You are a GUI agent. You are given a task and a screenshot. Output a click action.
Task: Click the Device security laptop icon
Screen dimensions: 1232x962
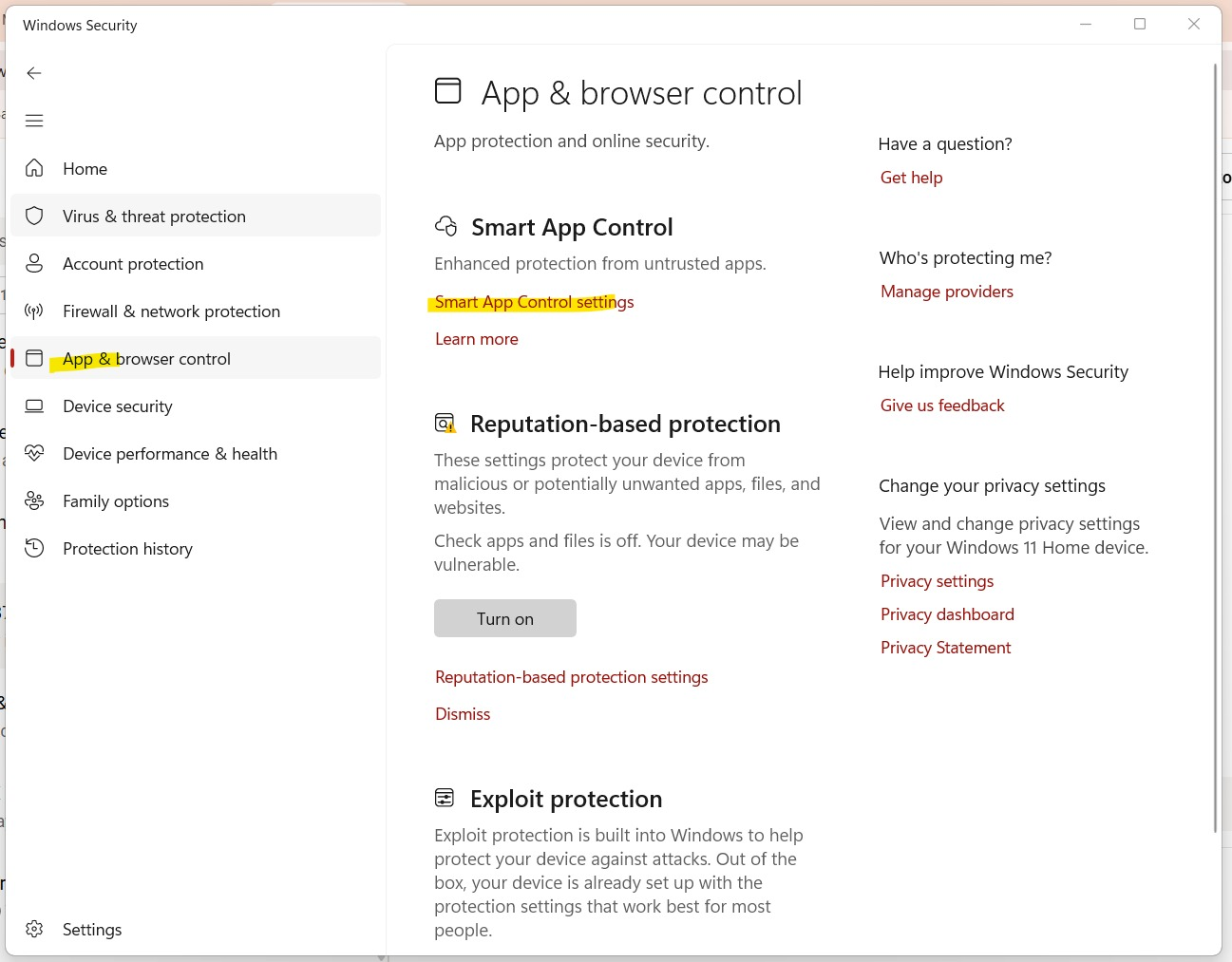pos(34,406)
